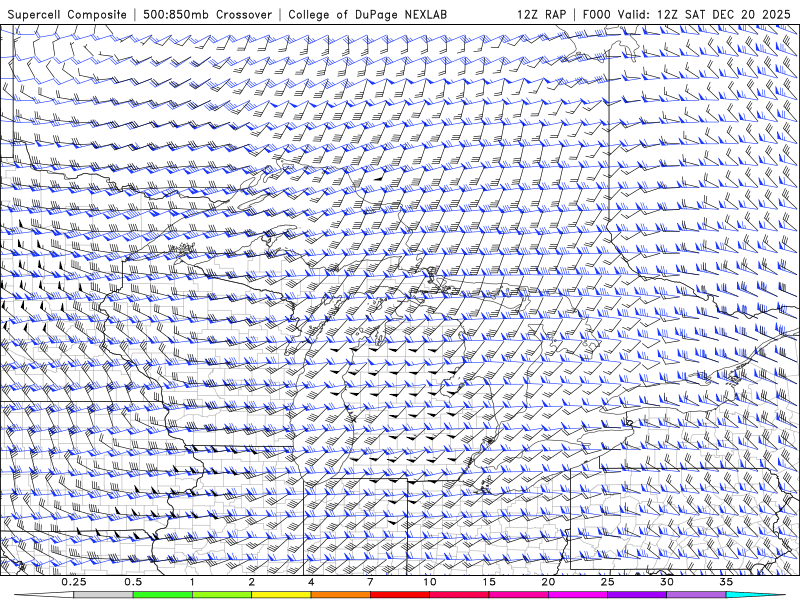Click the 'College of DuPage NEXLAB' text

(367, 14)
